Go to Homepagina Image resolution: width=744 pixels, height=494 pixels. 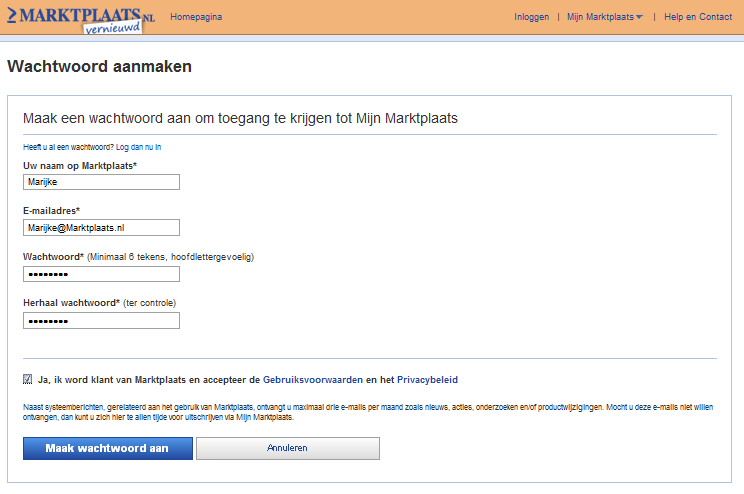pyautogui.click(x=196, y=17)
